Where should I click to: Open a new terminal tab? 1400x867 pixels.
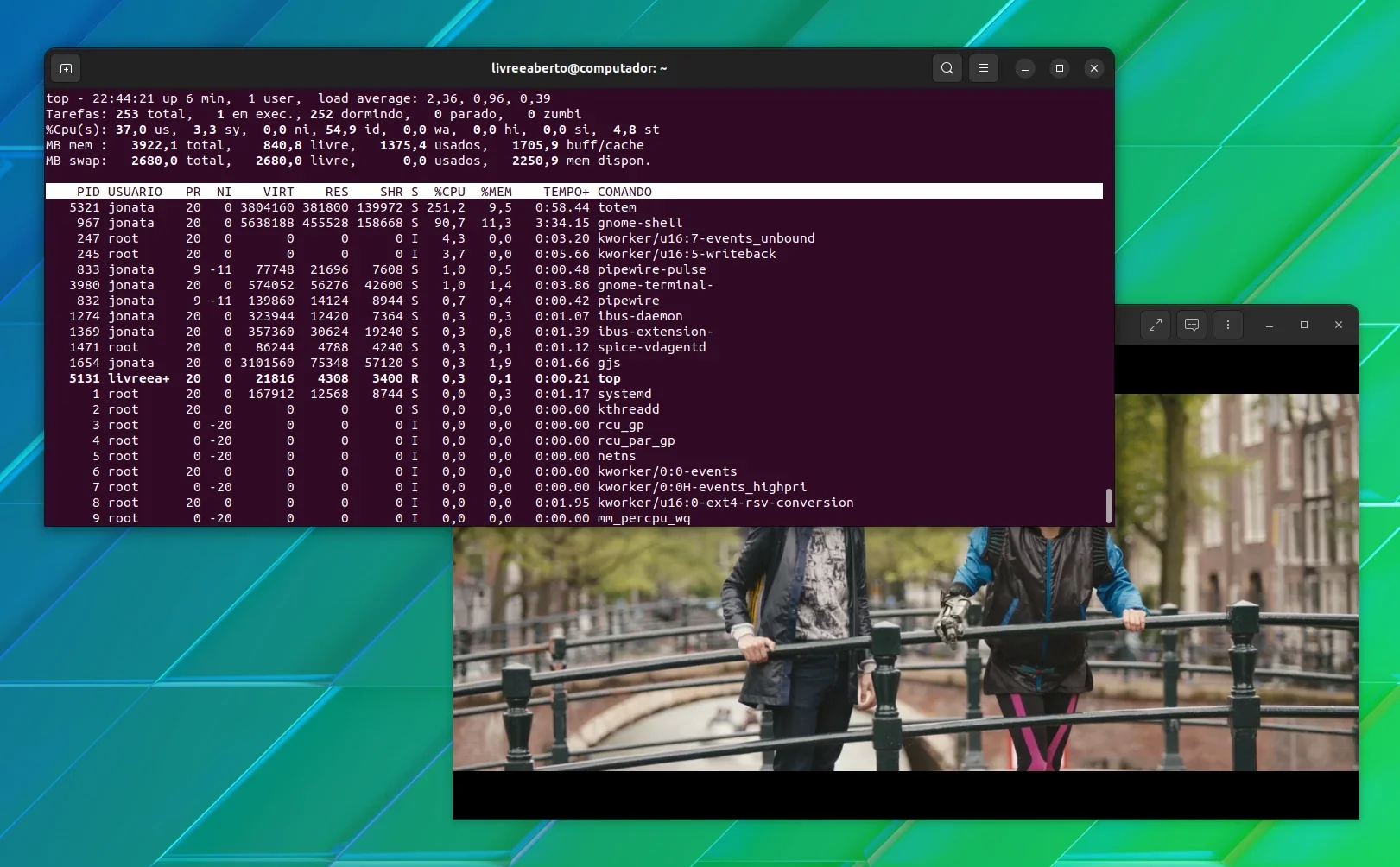[x=66, y=68]
